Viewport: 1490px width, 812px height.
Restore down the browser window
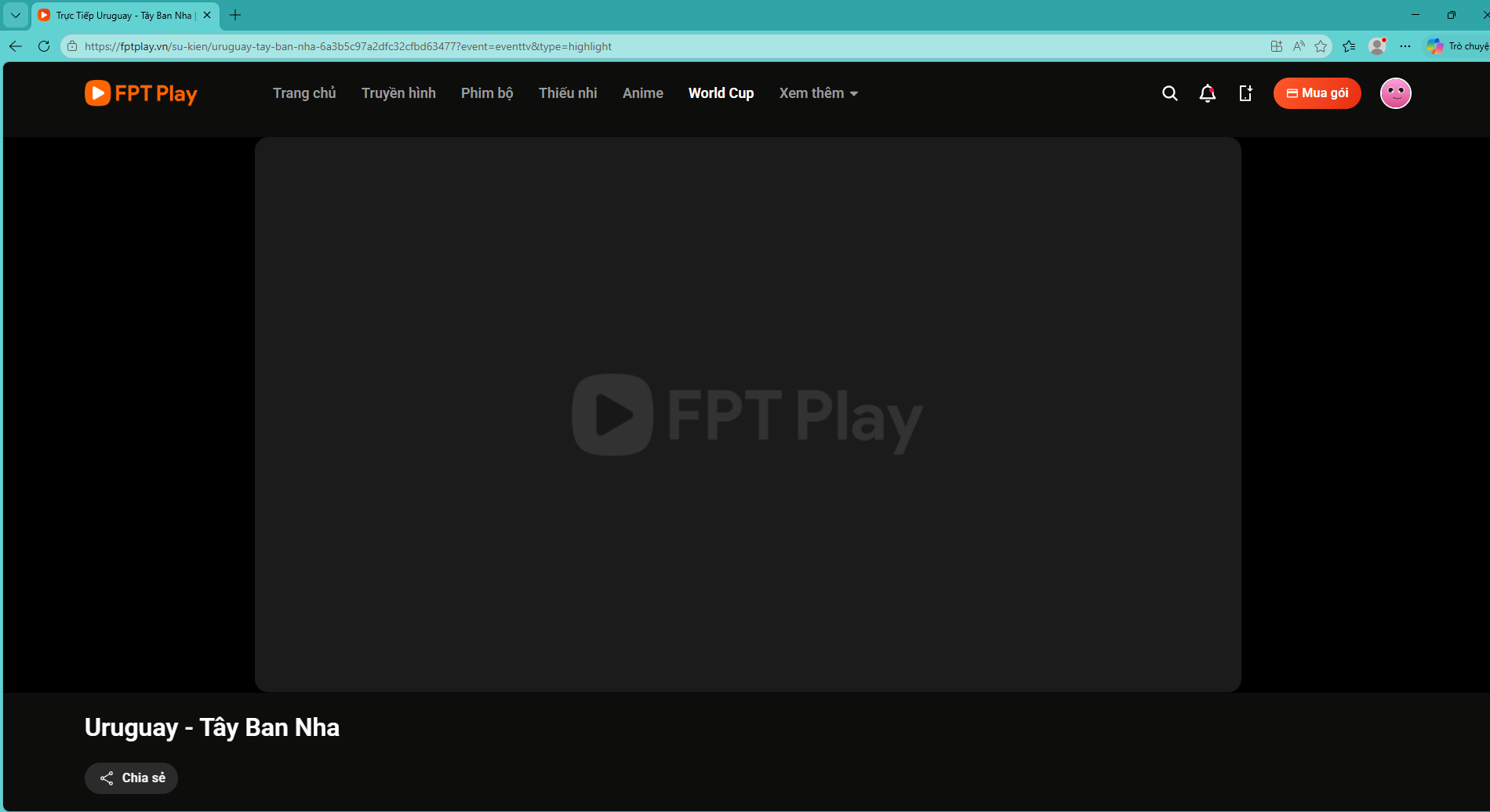tap(1452, 15)
